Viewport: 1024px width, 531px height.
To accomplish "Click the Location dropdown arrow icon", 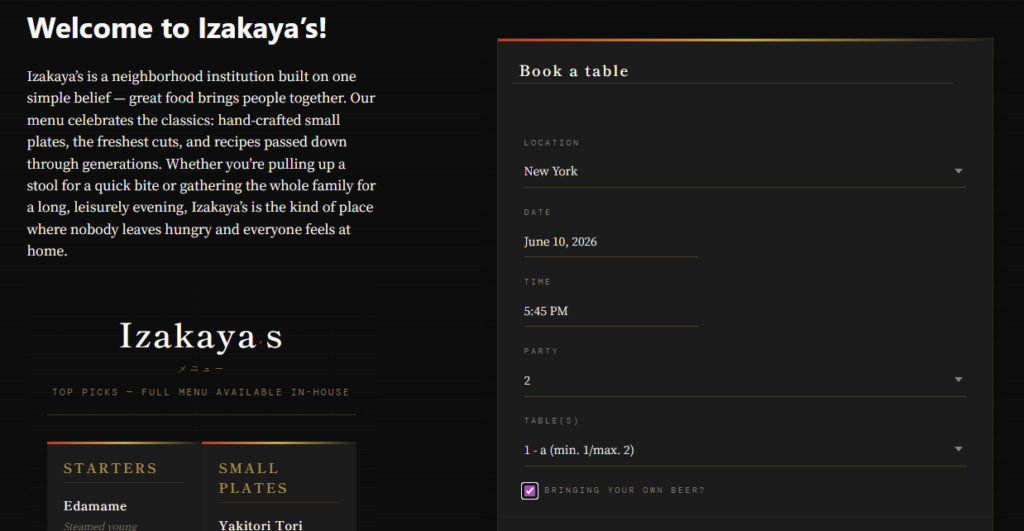I will click(958, 171).
